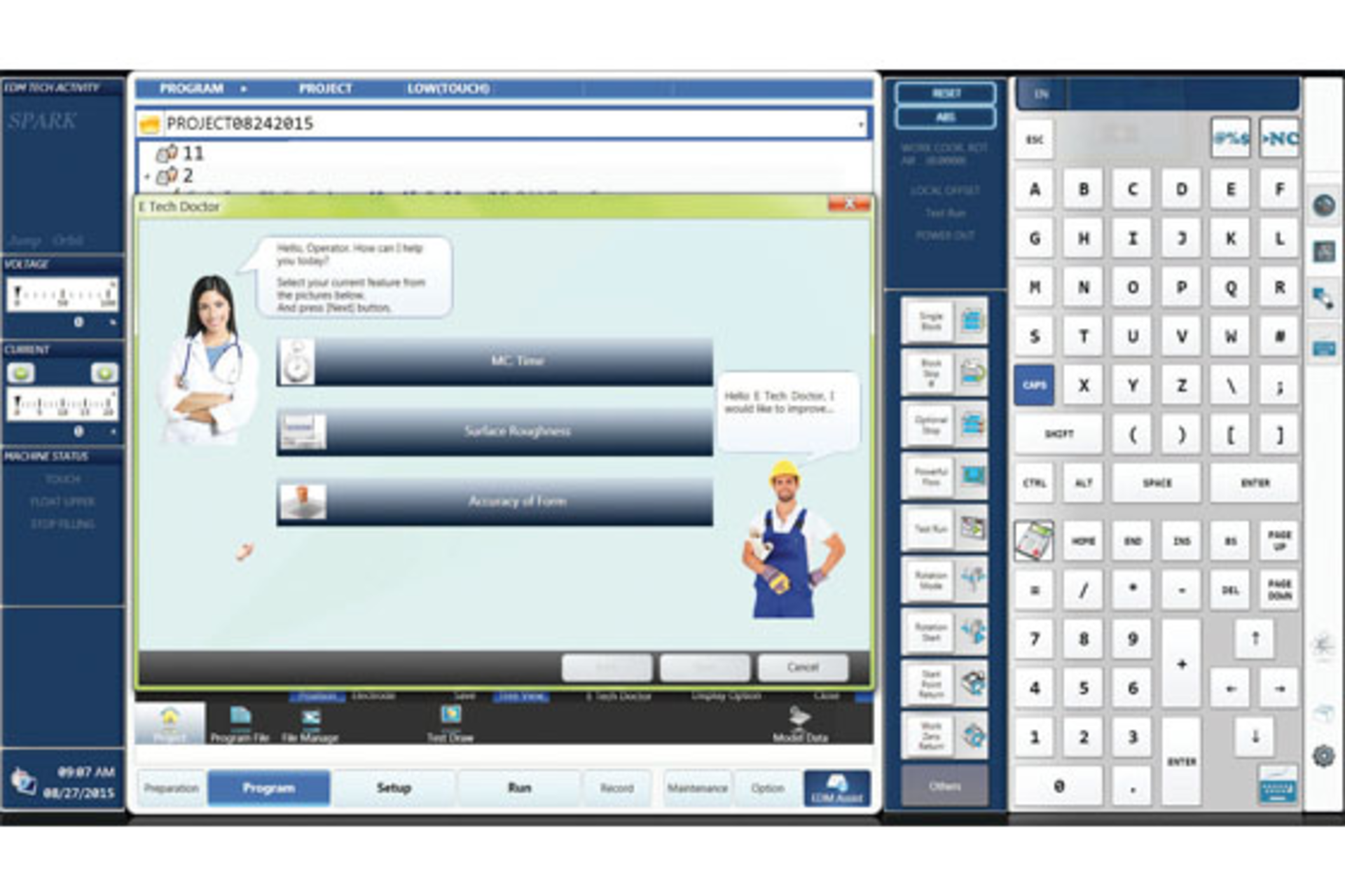Open the PROJECT08242015 dropdown arrow
The width and height of the screenshot is (1345, 896).
coord(860,125)
